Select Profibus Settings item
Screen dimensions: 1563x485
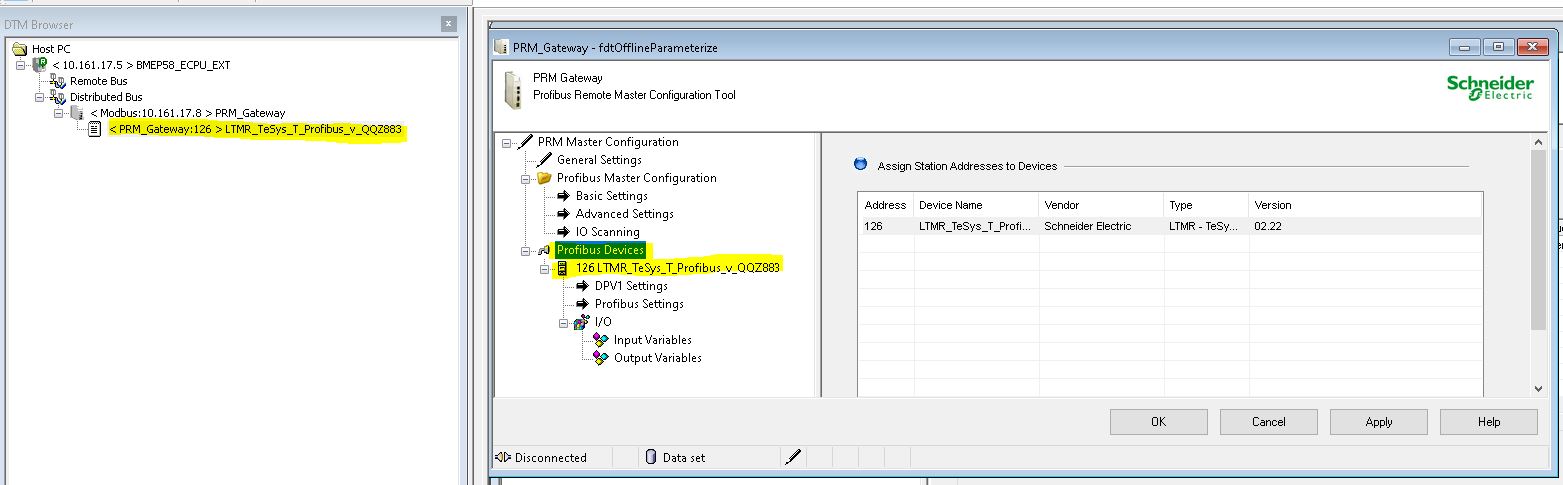pyautogui.click(x=639, y=304)
